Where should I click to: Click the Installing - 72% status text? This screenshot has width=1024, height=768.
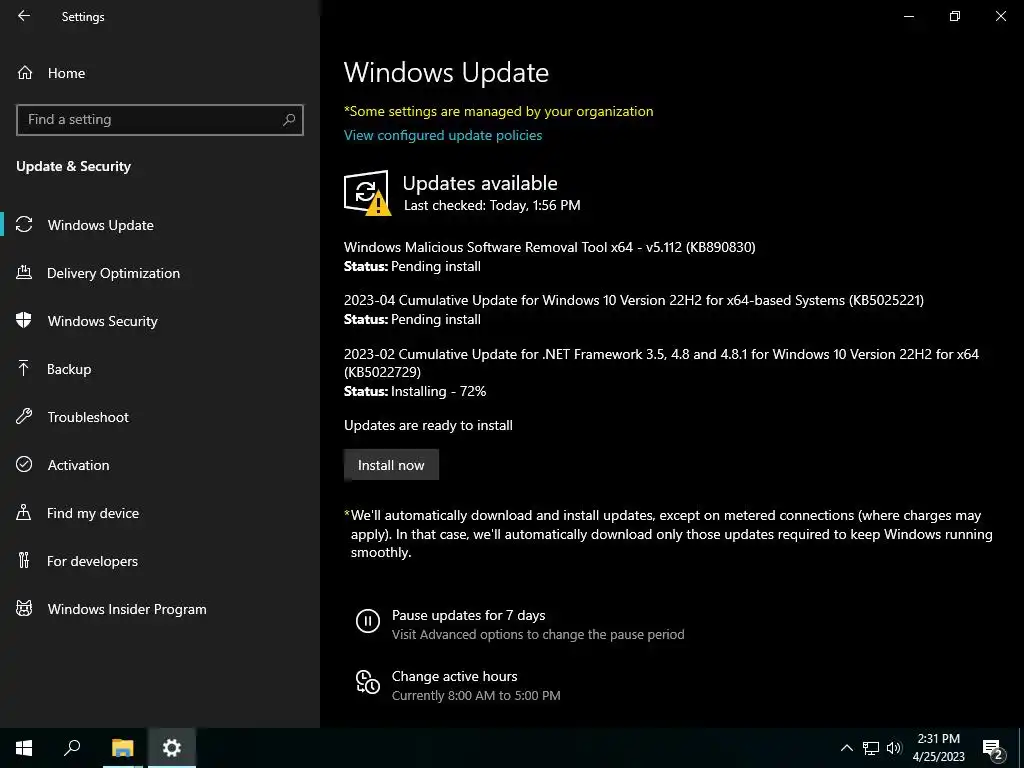click(438, 391)
